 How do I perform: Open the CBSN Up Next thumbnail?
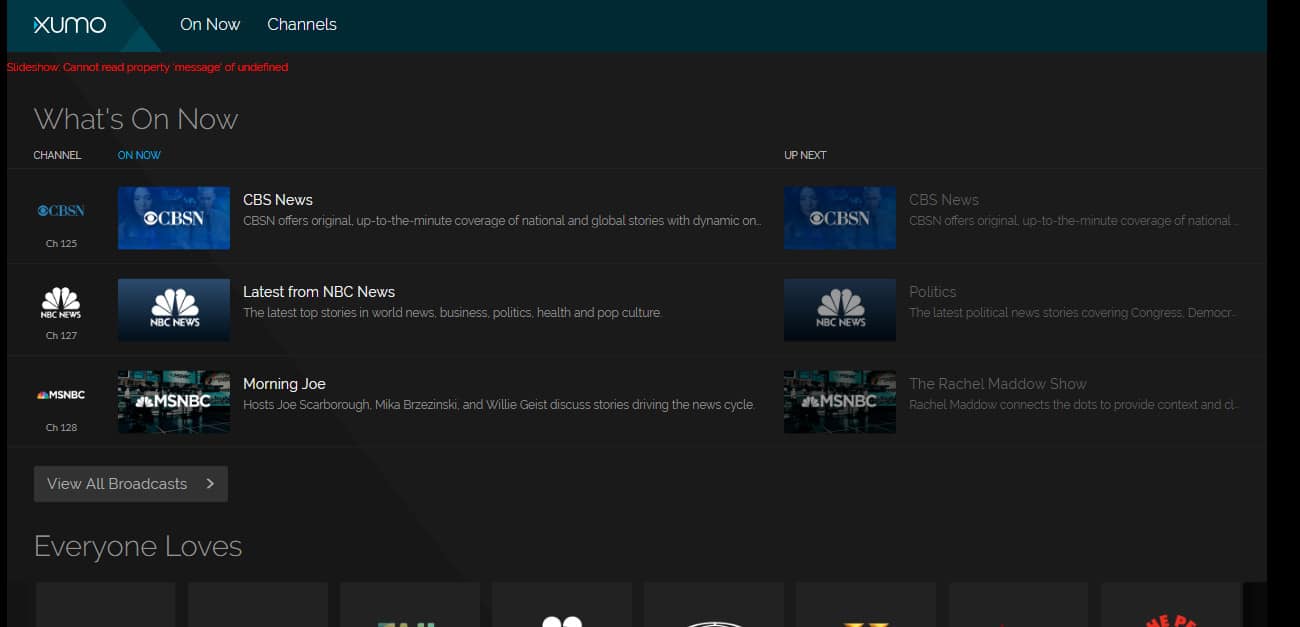click(x=840, y=218)
